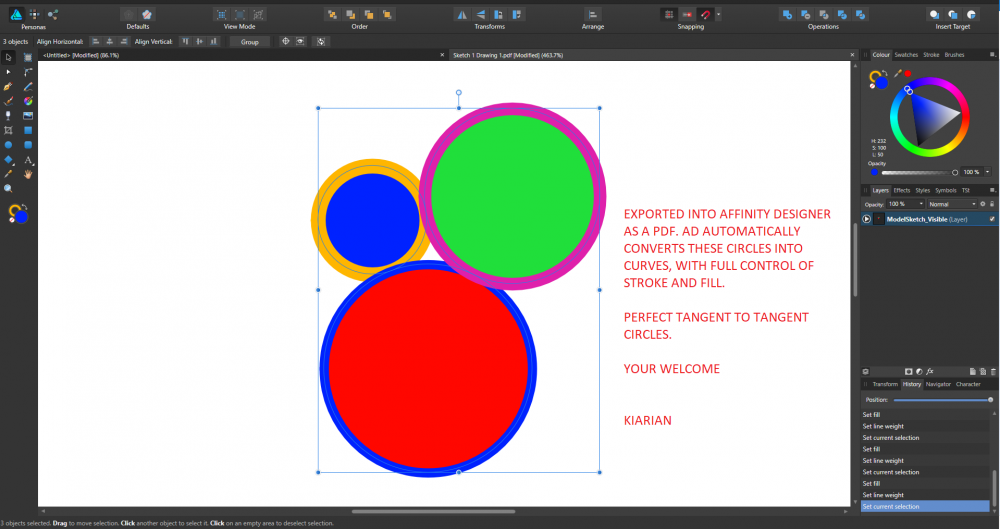
Task: Click the History position slider
Action: click(940, 399)
